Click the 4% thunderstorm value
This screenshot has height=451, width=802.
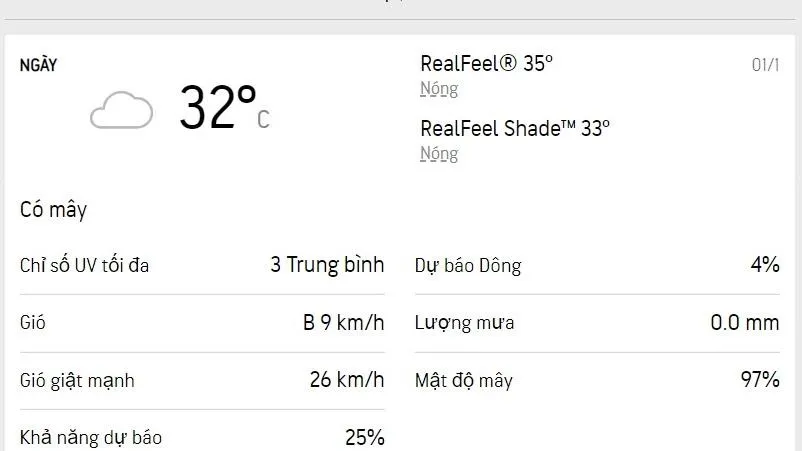[x=765, y=265]
